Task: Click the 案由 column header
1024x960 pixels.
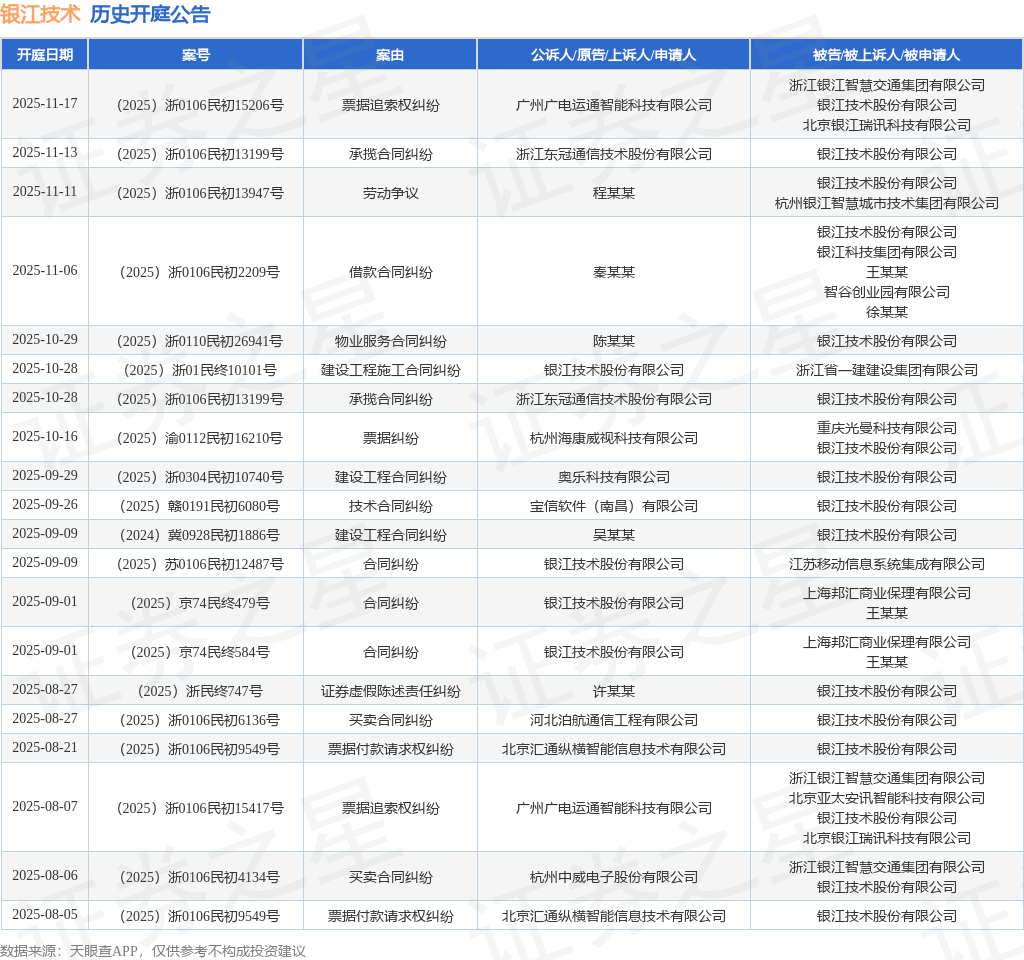Action: coord(390,55)
